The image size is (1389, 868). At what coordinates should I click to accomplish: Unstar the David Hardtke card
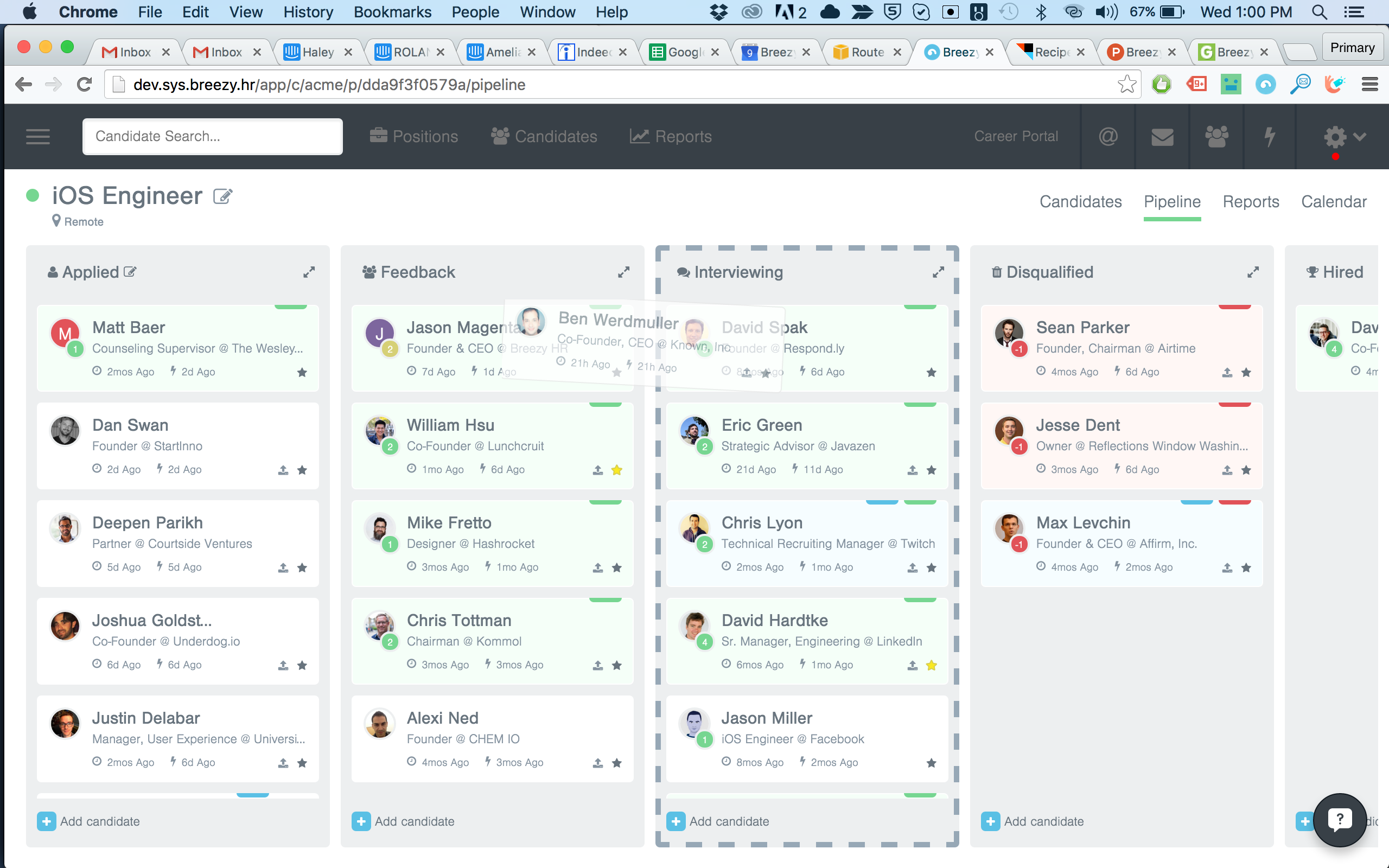(x=931, y=665)
